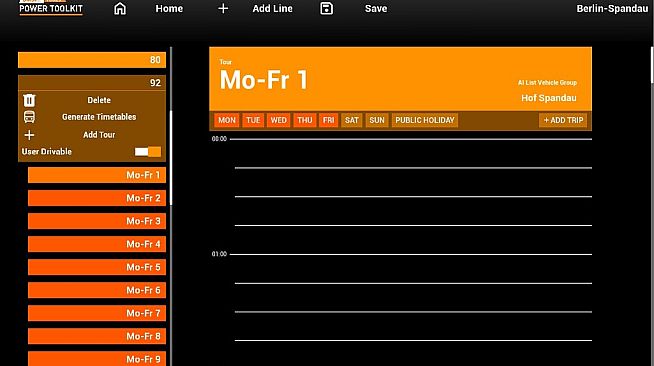Viewport: 654px width, 366px height.
Task: Select the Mo-Fr 1 tour
Action: click(x=97, y=175)
